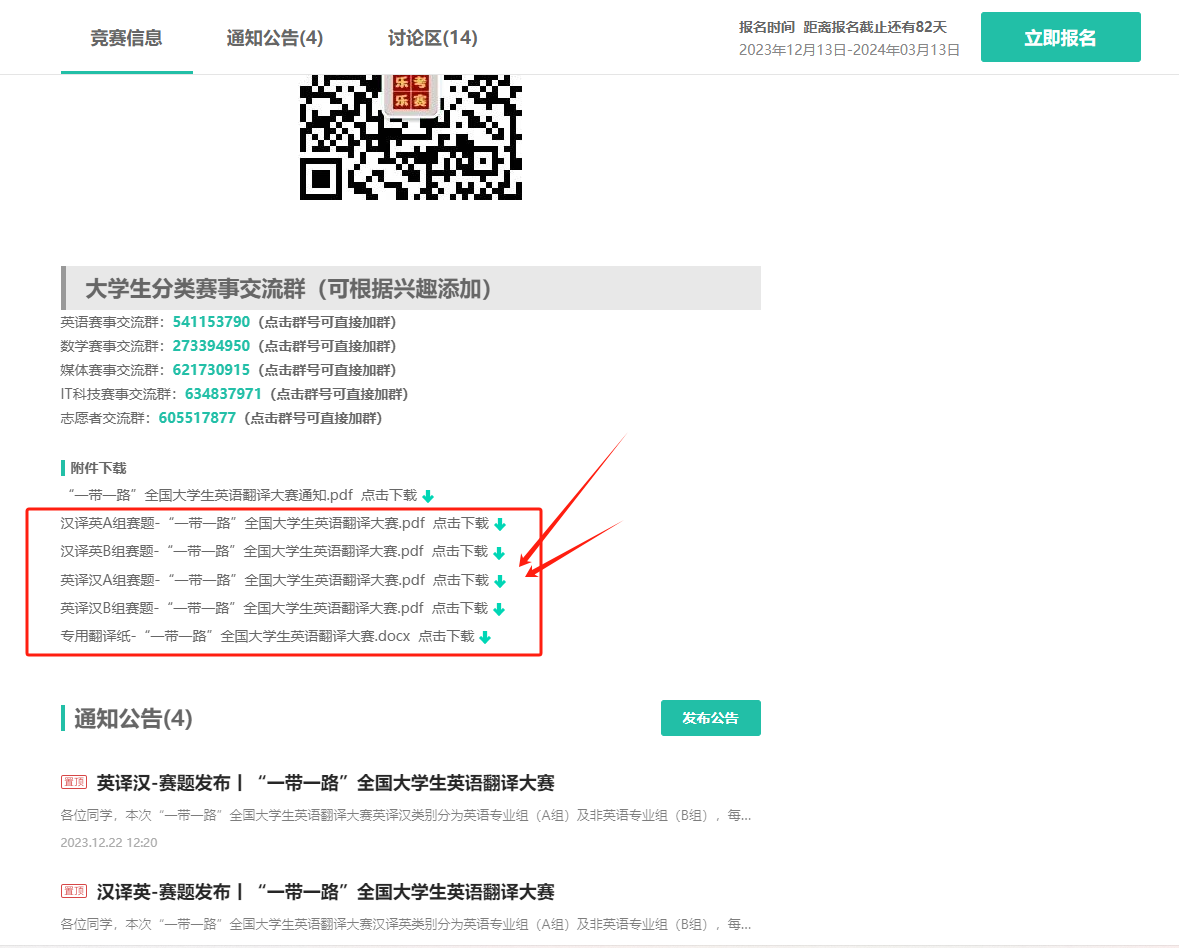Open the 讨论区(14) tab
The width and height of the screenshot is (1179, 948).
[x=432, y=38]
